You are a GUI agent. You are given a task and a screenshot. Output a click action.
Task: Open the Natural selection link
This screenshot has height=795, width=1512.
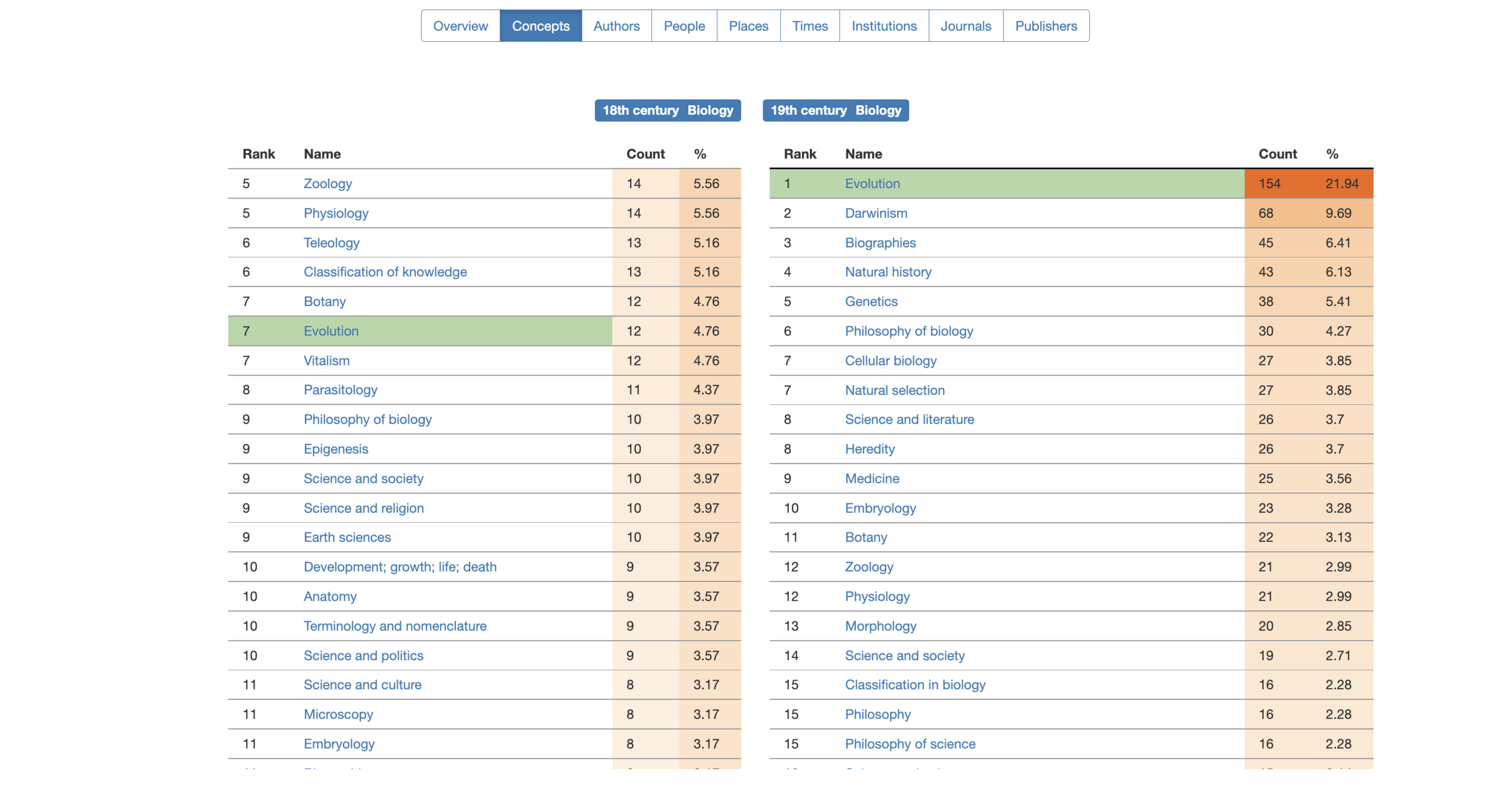point(894,390)
